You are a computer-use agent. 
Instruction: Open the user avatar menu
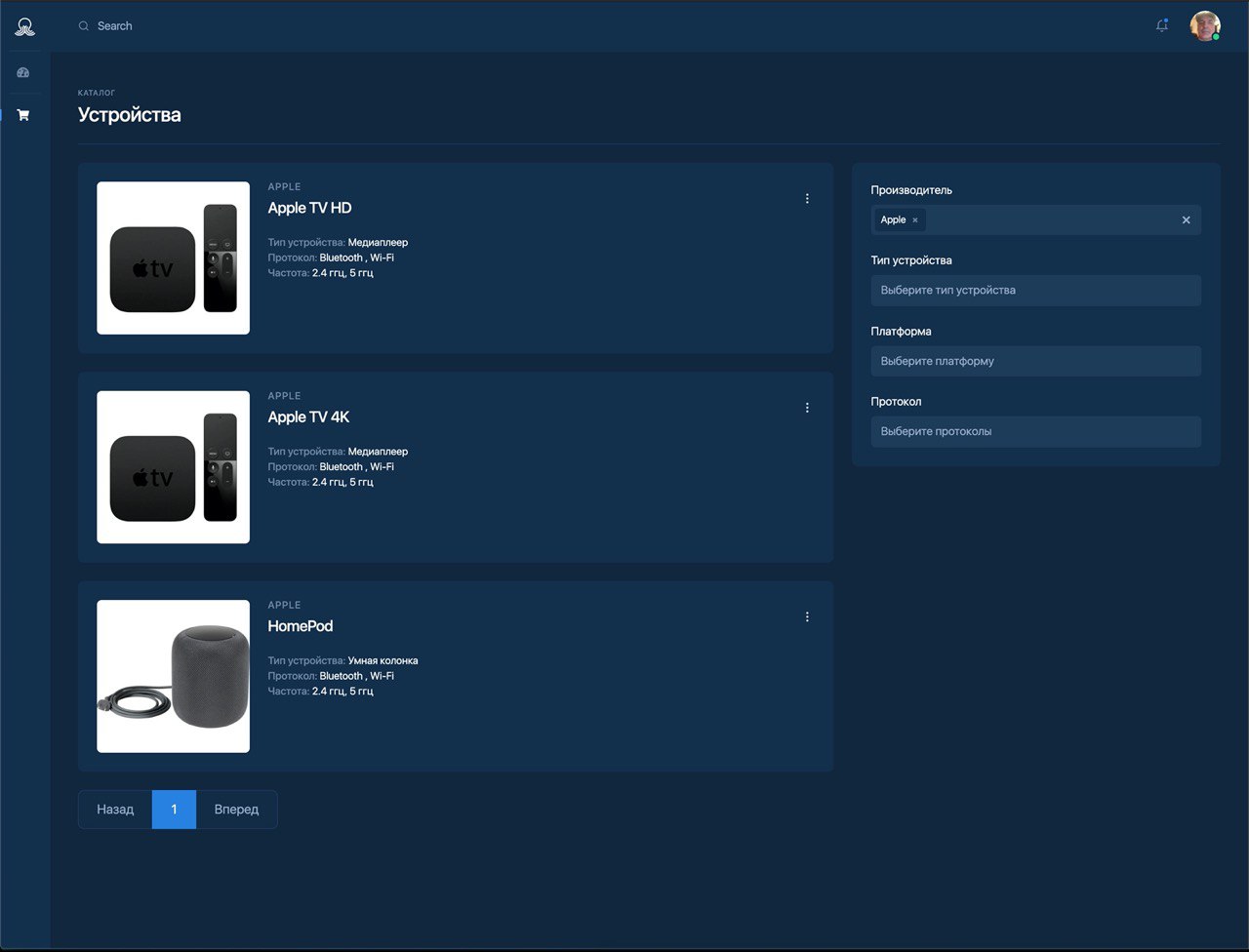(x=1205, y=26)
